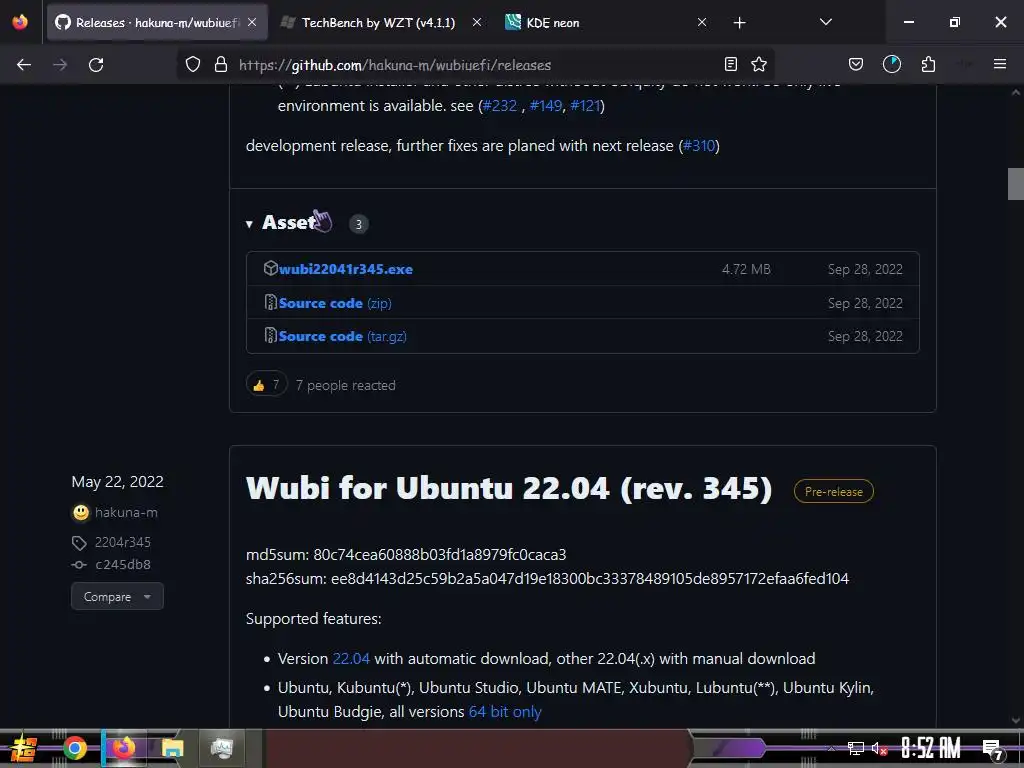Open Chrome from the taskbar
The height and width of the screenshot is (768, 1024).
point(74,748)
